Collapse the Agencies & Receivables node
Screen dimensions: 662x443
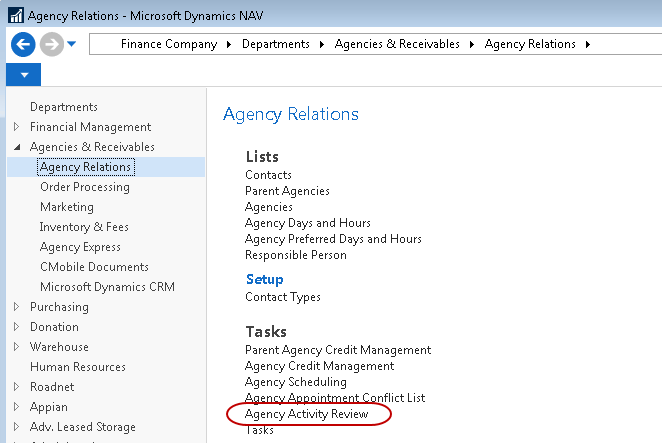click(x=16, y=147)
